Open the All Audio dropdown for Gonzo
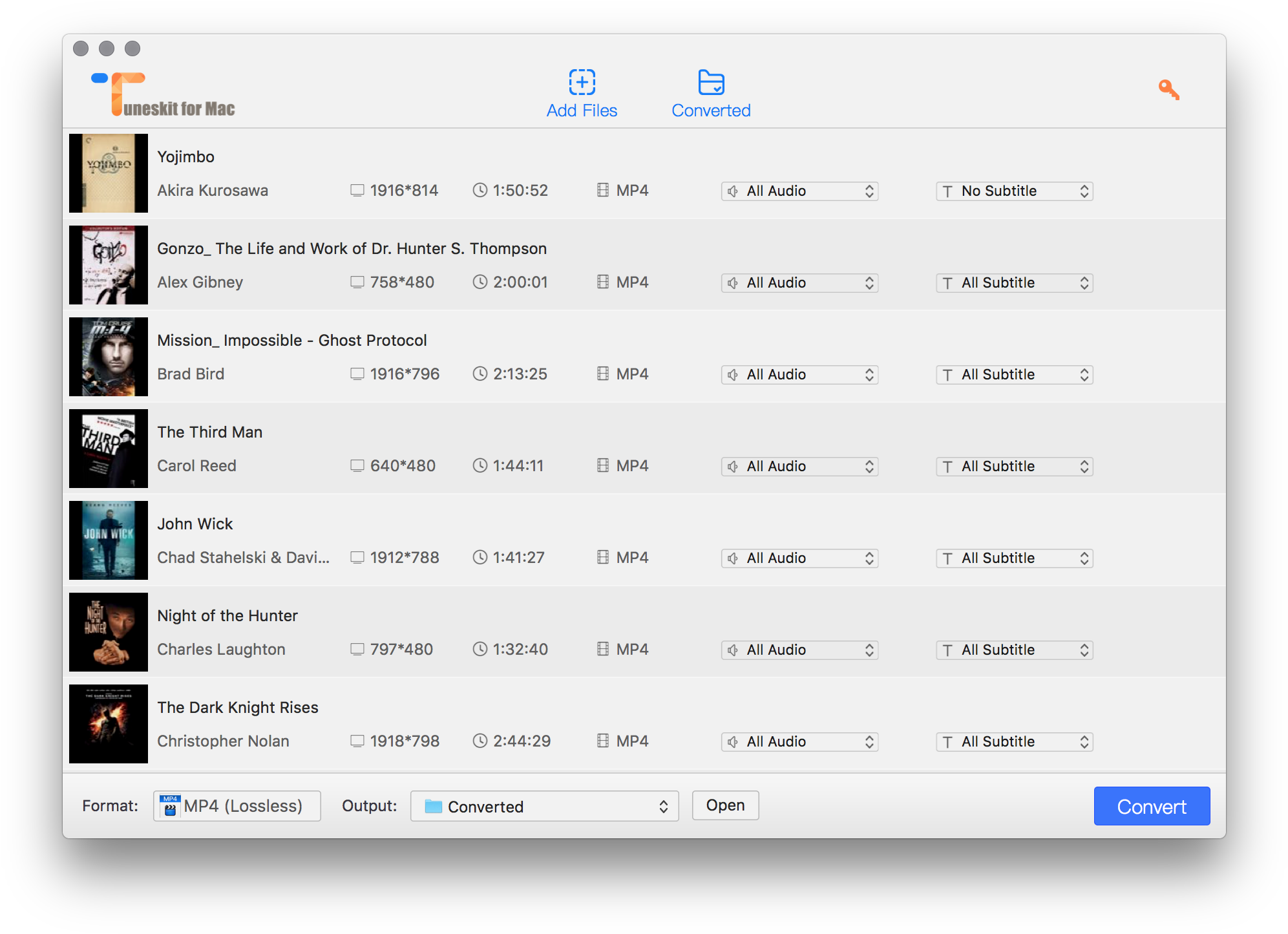 click(799, 282)
